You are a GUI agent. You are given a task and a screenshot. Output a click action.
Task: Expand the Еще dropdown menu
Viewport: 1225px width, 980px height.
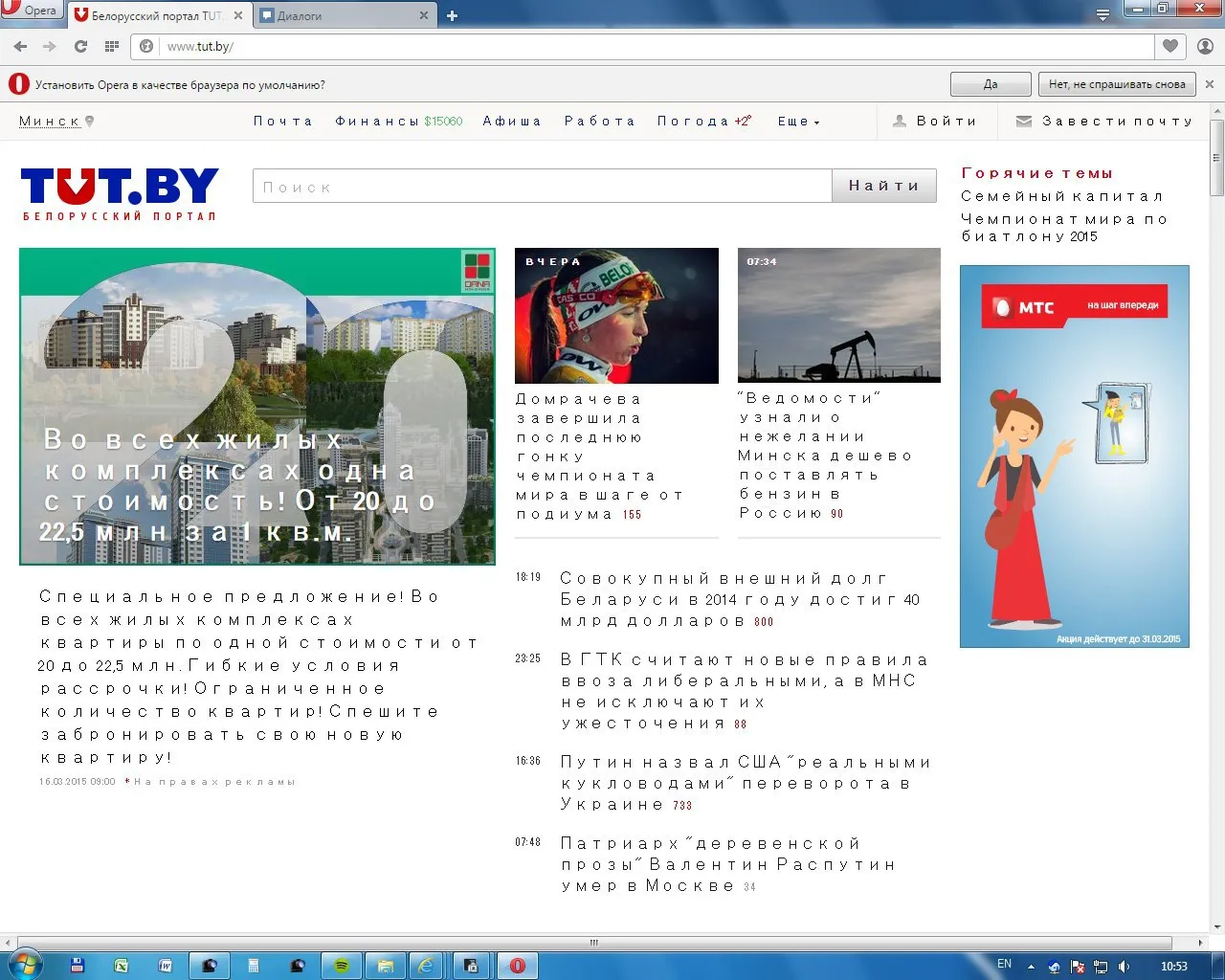point(799,122)
